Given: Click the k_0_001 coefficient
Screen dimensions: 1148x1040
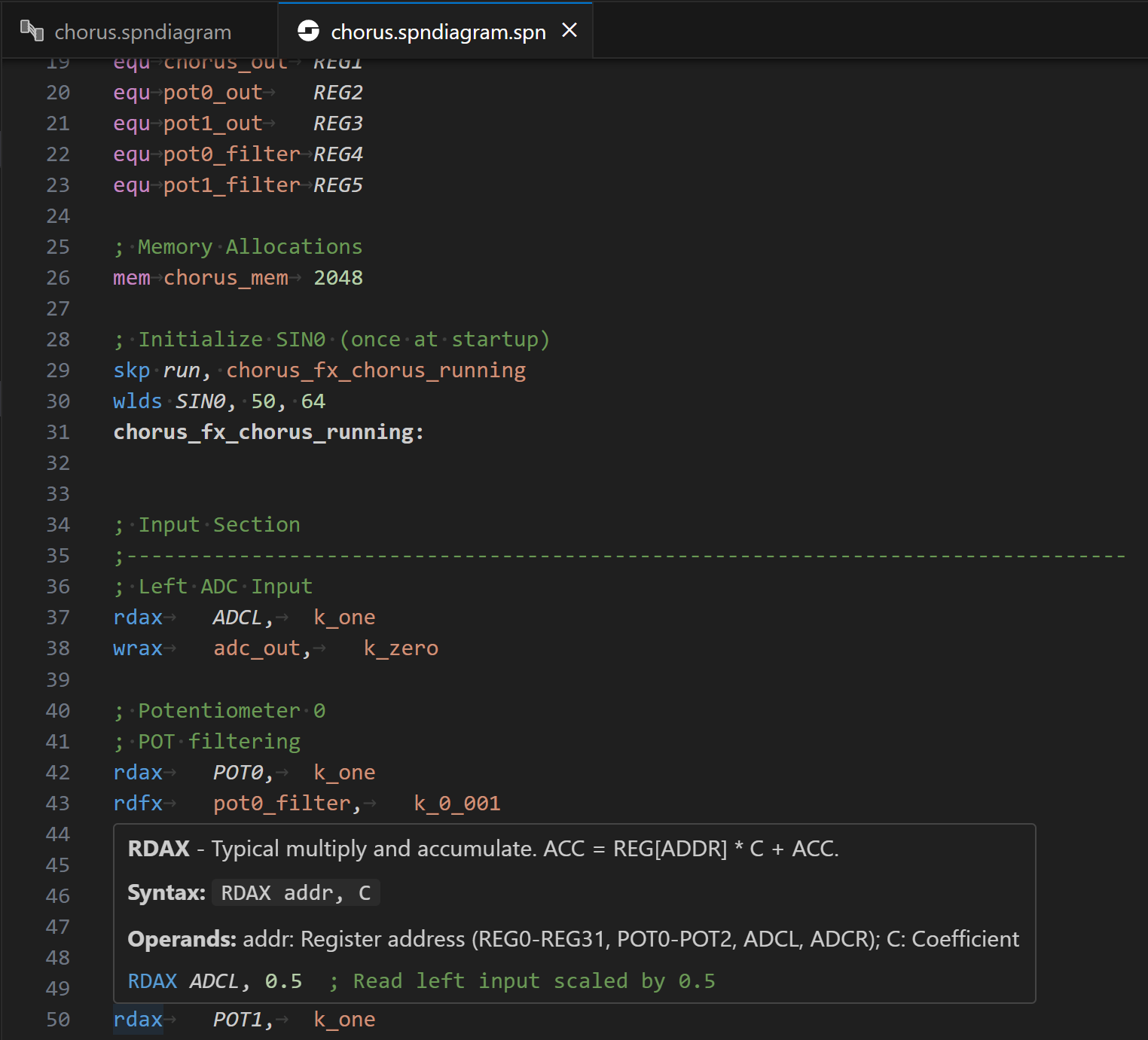Looking at the screenshot, I should [x=456, y=803].
